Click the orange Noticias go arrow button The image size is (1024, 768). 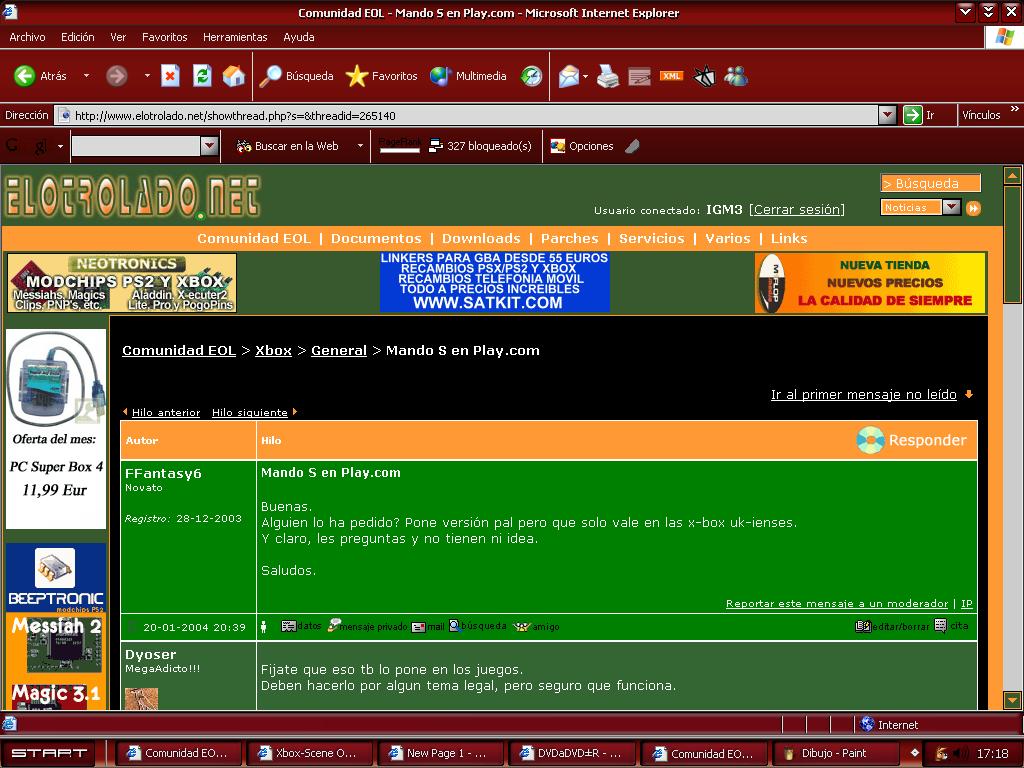click(973, 208)
